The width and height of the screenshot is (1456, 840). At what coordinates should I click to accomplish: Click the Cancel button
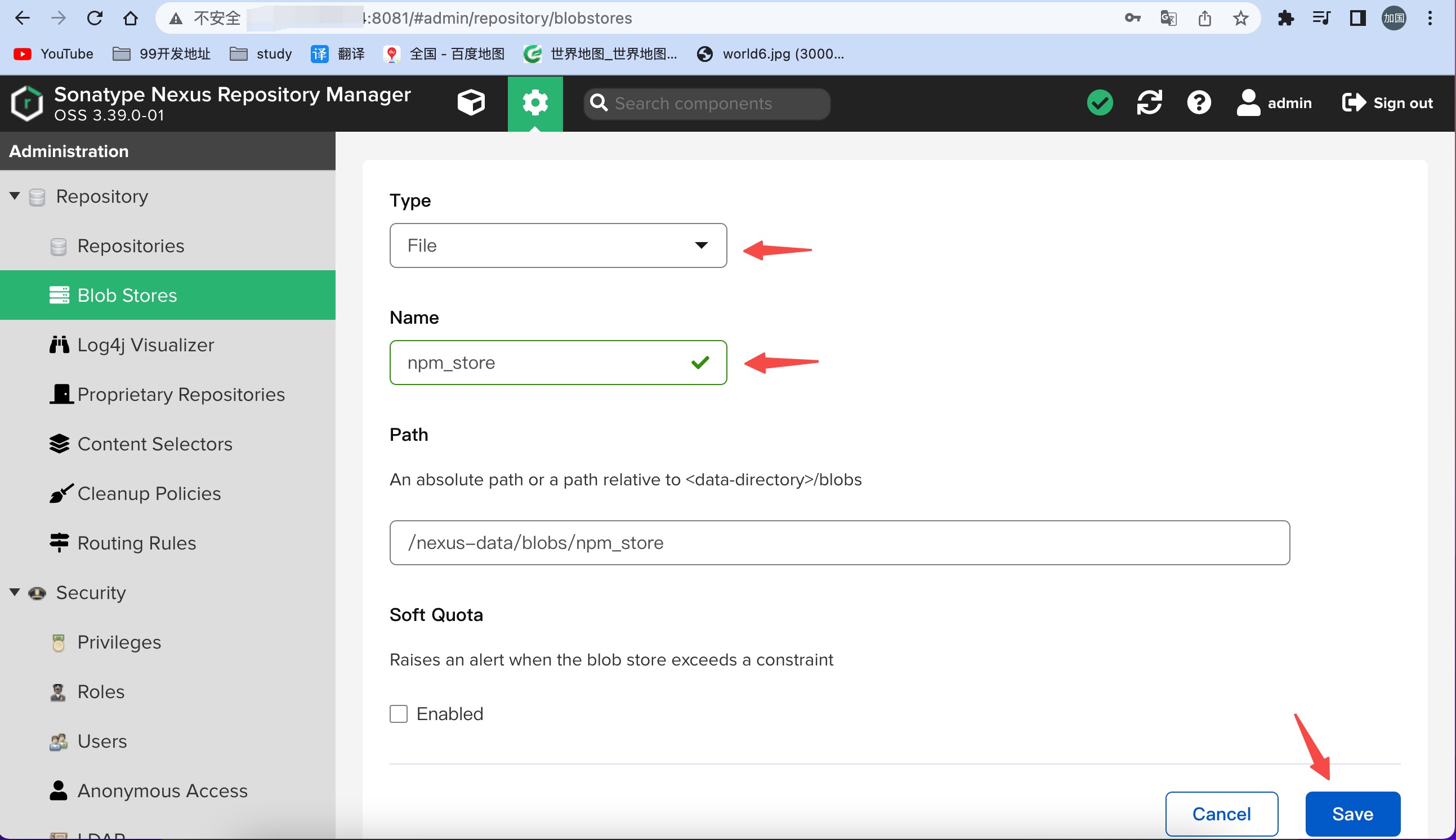[x=1221, y=814]
